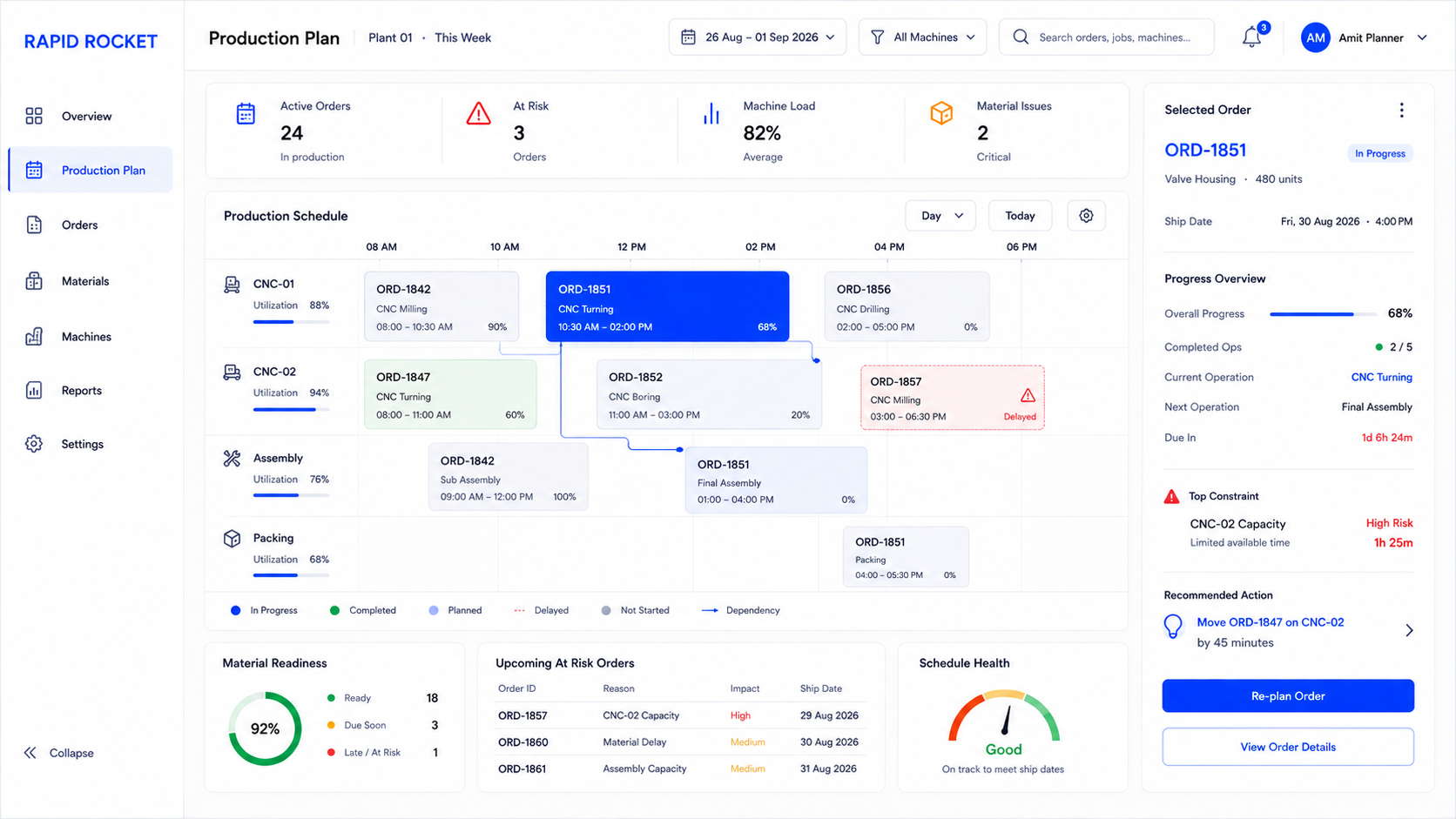Click the Schedule Health gauge
The image size is (1456, 819).
pyautogui.click(x=1004, y=715)
